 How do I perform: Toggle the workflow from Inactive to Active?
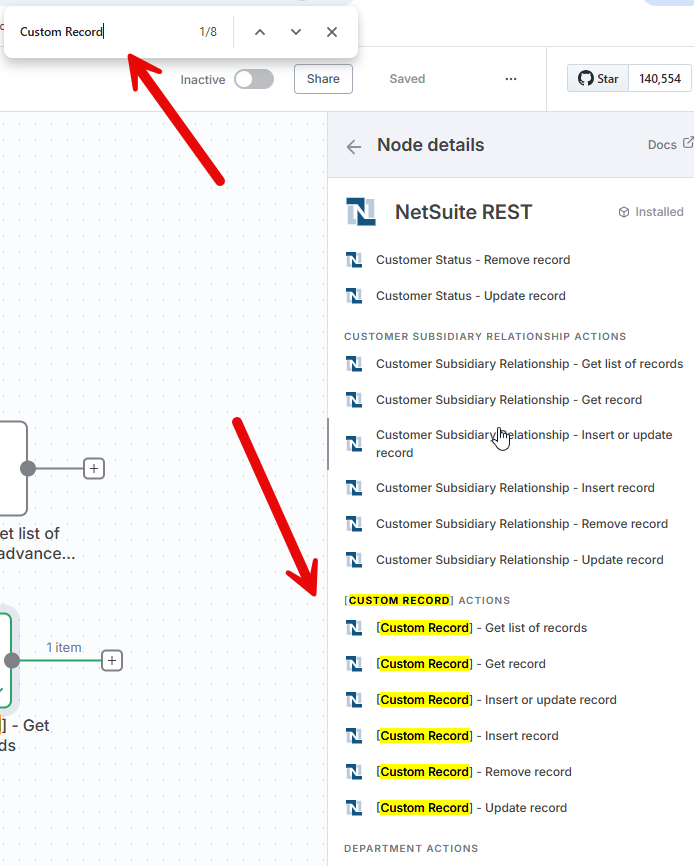(x=253, y=78)
